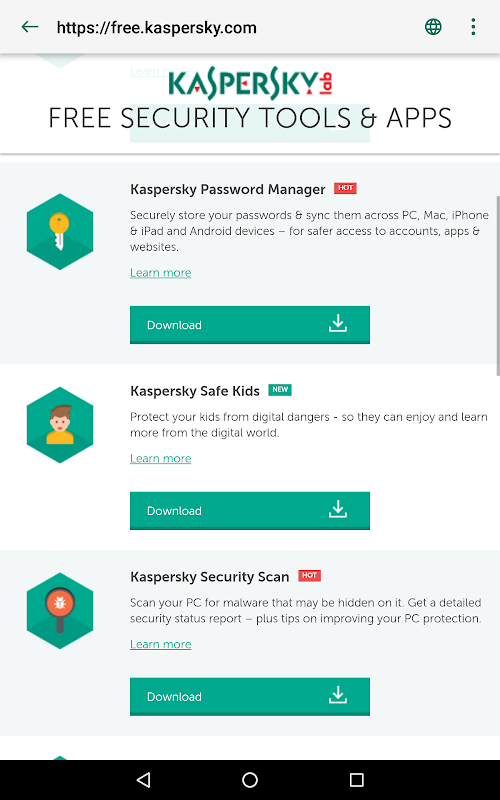Tap the Android back navigation button
Screen dimensions: 500x800
pyautogui.click(x=144, y=779)
